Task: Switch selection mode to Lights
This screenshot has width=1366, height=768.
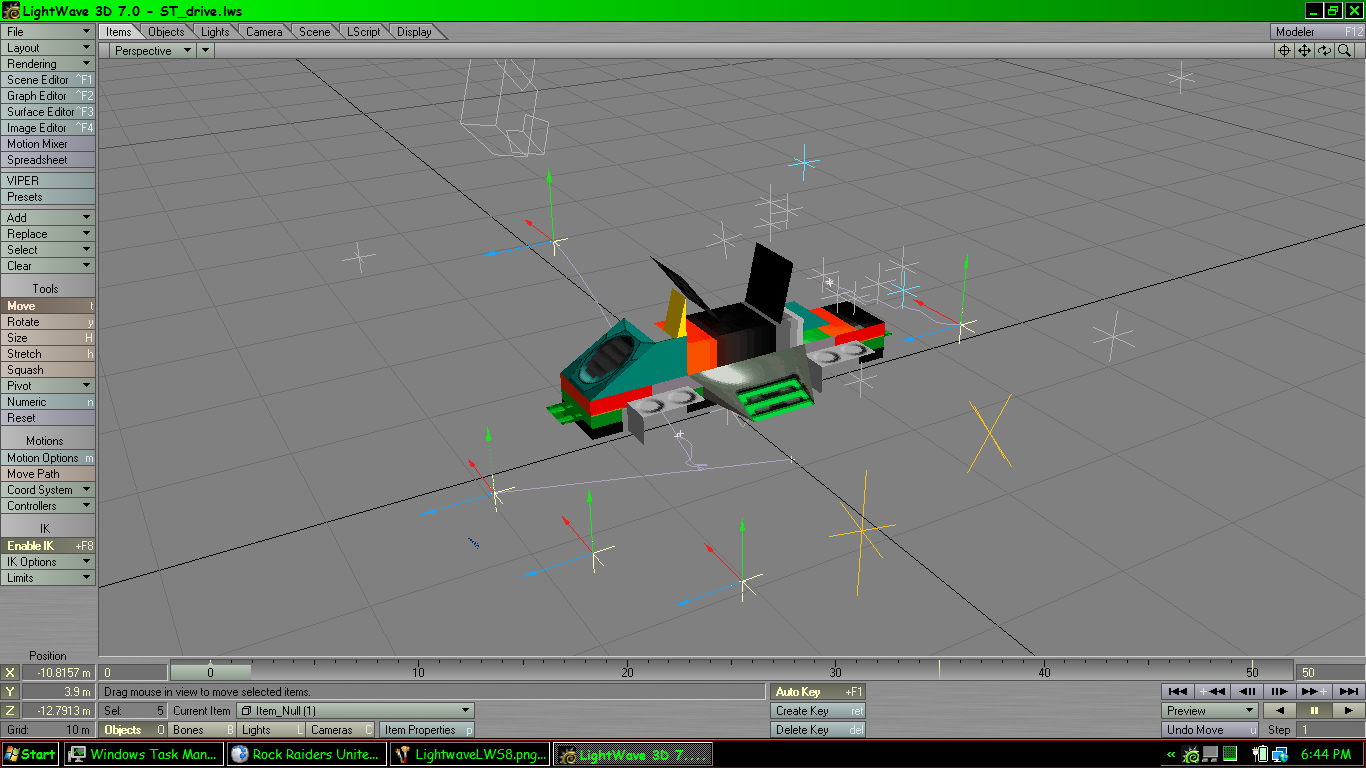Action: point(271,730)
